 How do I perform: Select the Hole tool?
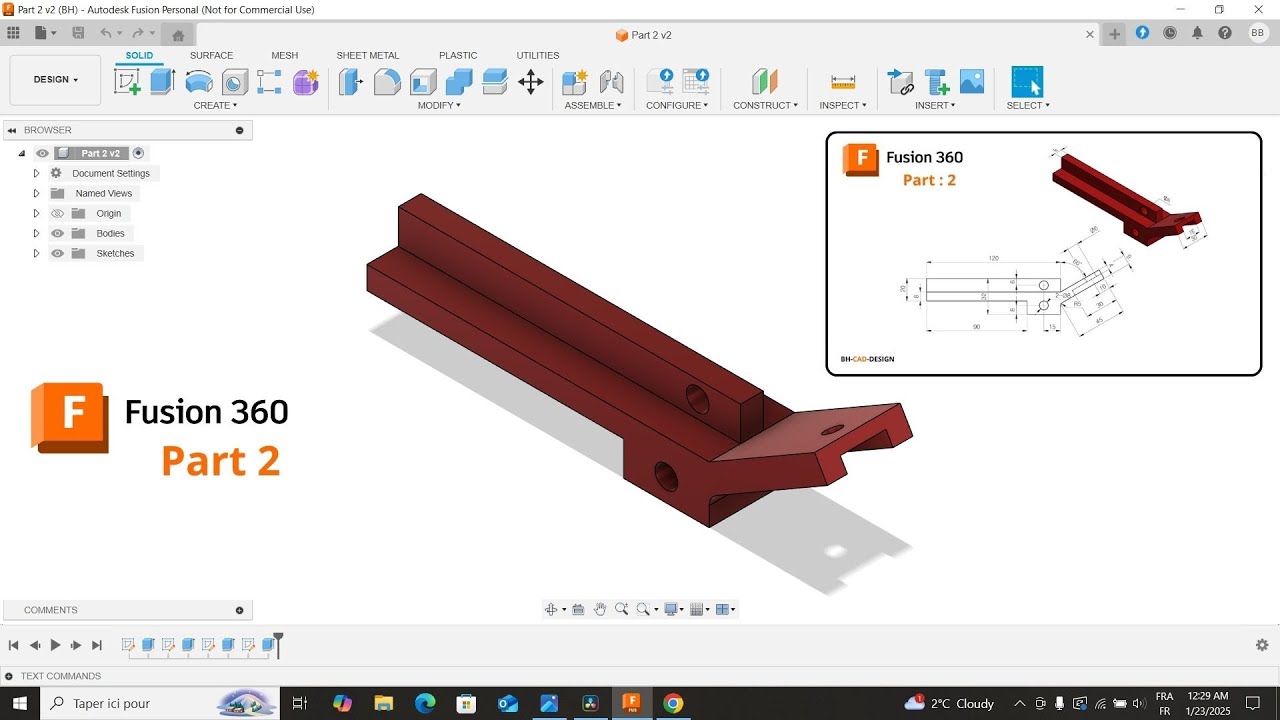[x=234, y=82]
